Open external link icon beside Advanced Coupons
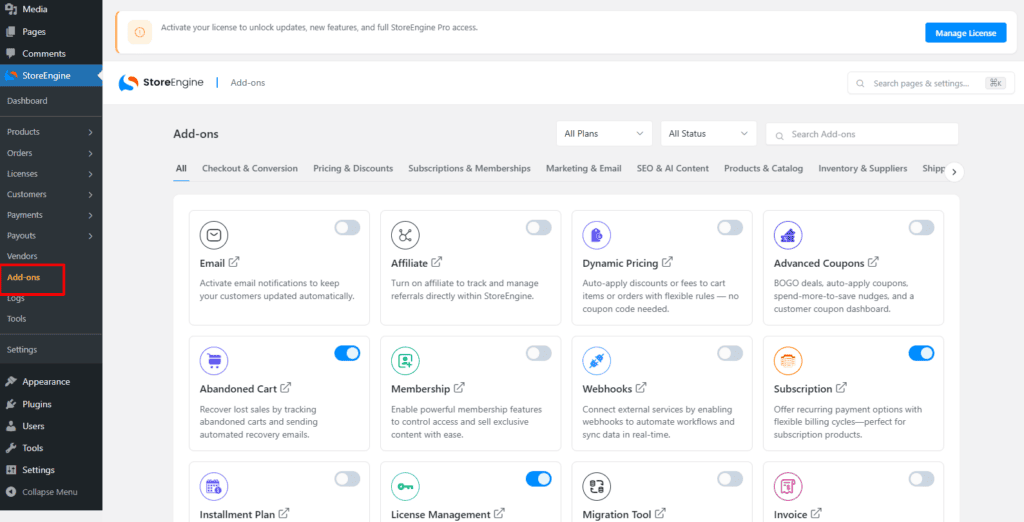 [873, 262]
